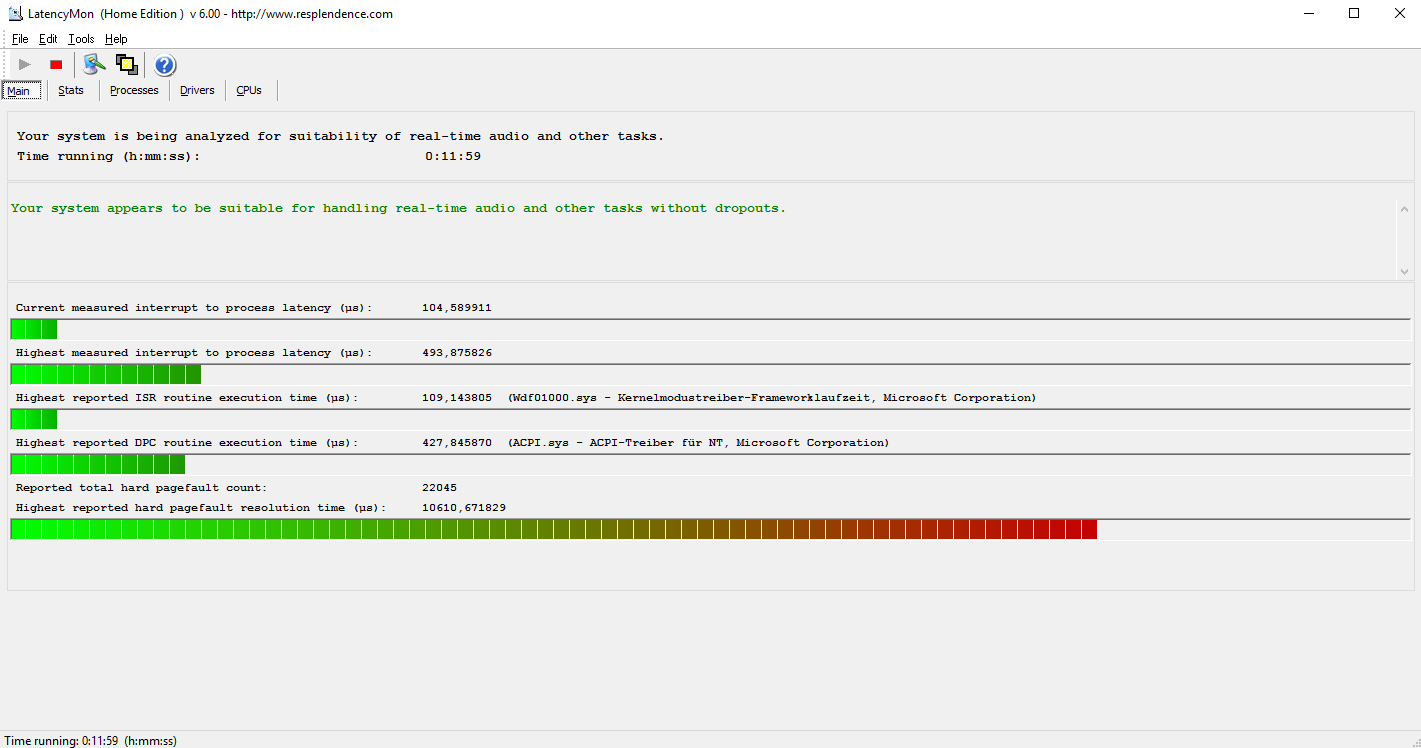1421x748 pixels.
Task: Click the message box scroll-down arrow
Action: click(1404, 271)
